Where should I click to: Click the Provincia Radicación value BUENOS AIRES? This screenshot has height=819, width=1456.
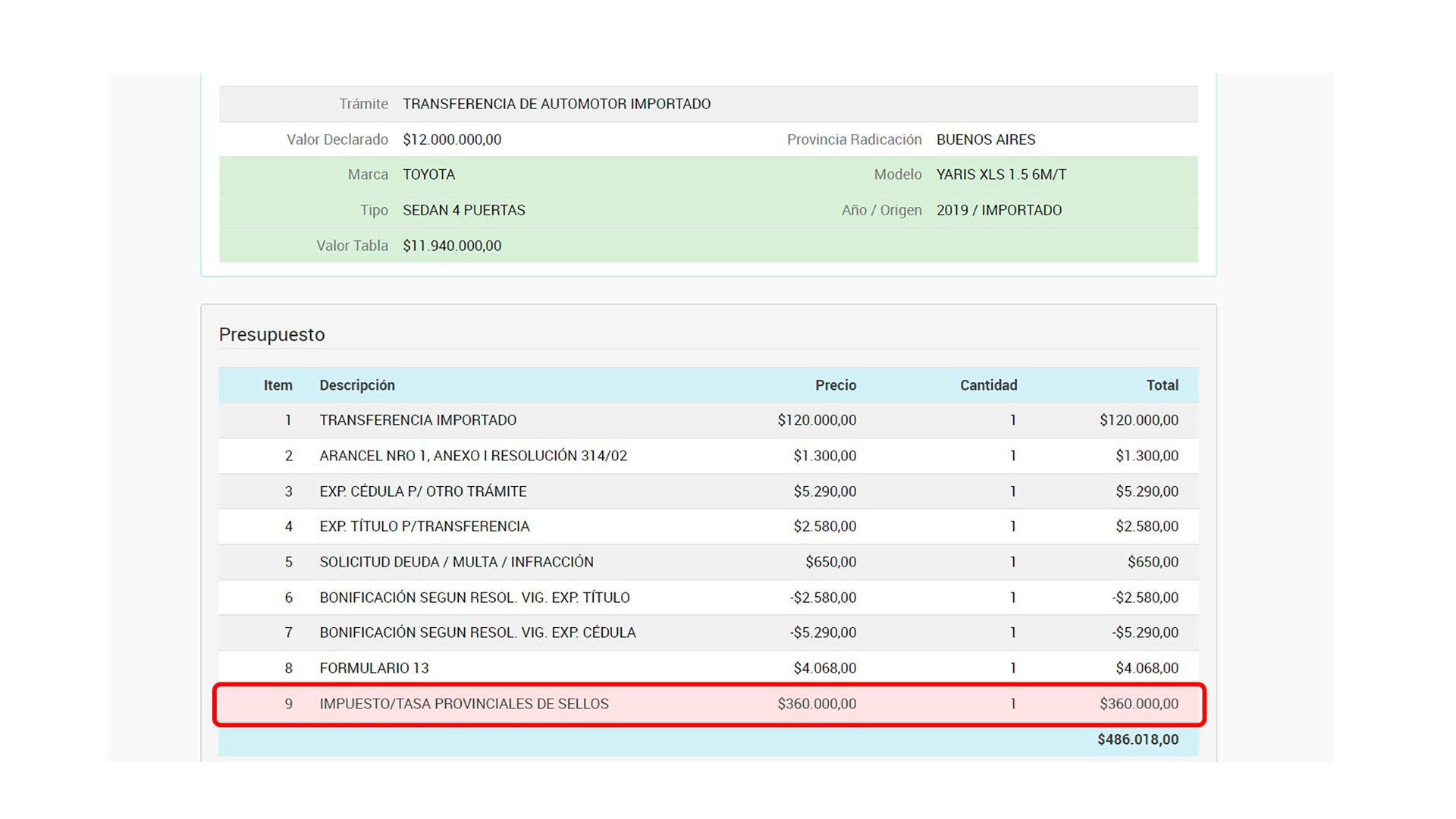tap(986, 140)
